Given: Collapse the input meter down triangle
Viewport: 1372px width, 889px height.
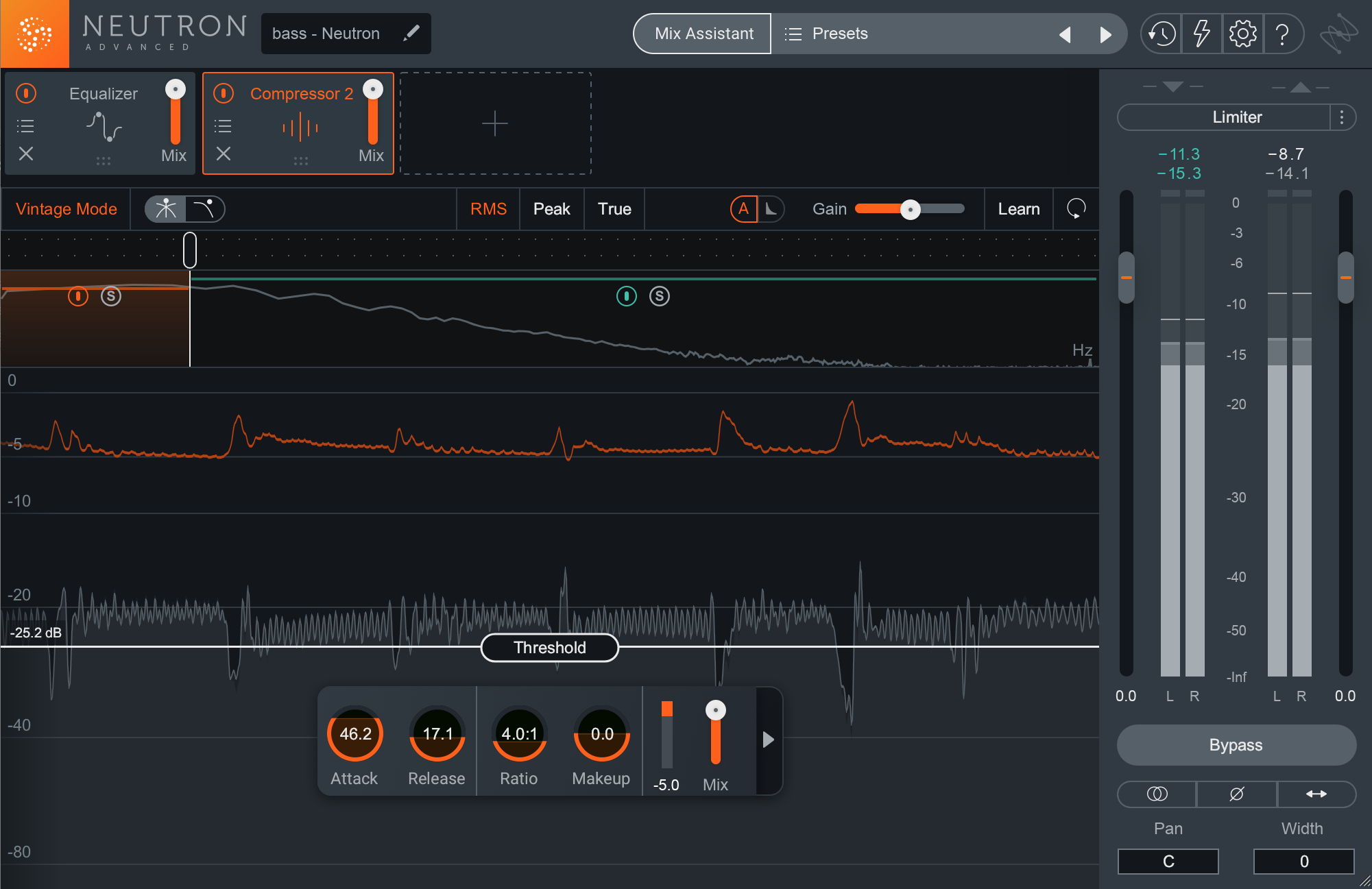Looking at the screenshot, I should click(x=1173, y=87).
